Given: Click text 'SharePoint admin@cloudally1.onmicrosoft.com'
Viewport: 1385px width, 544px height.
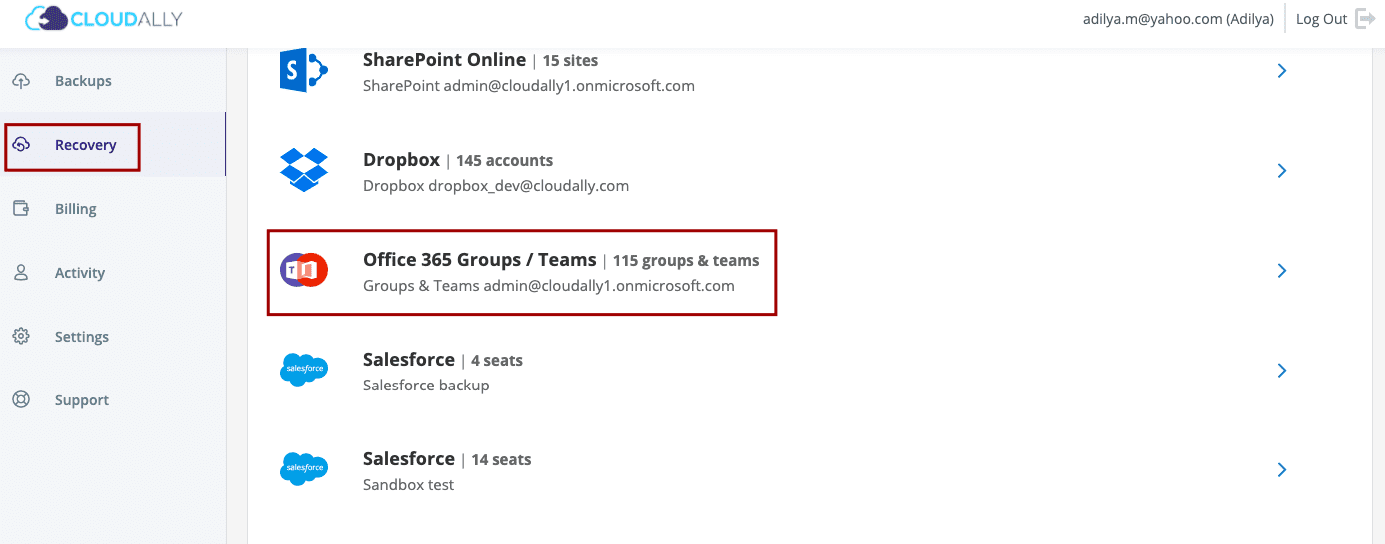Looking at the screenshot, I should [x=529, y=86].
